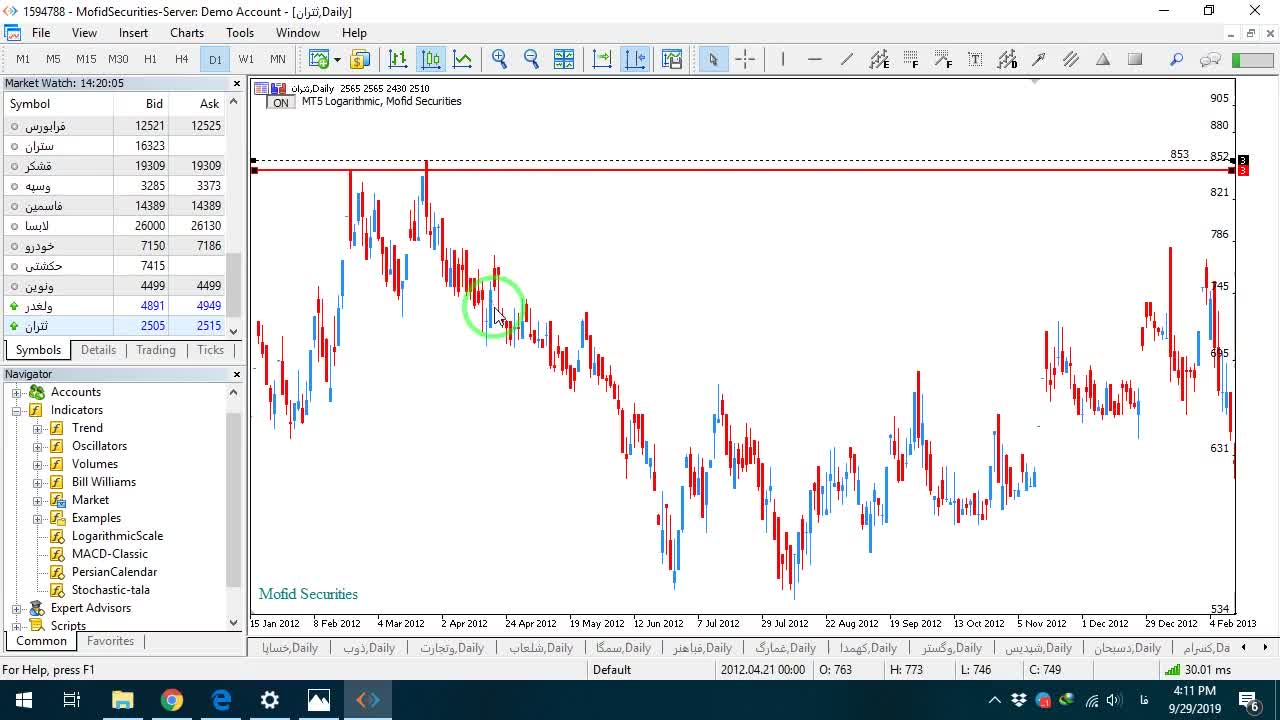Select the ولغدر row in Market Watch
1280x720 pixels.
point(115,306)
